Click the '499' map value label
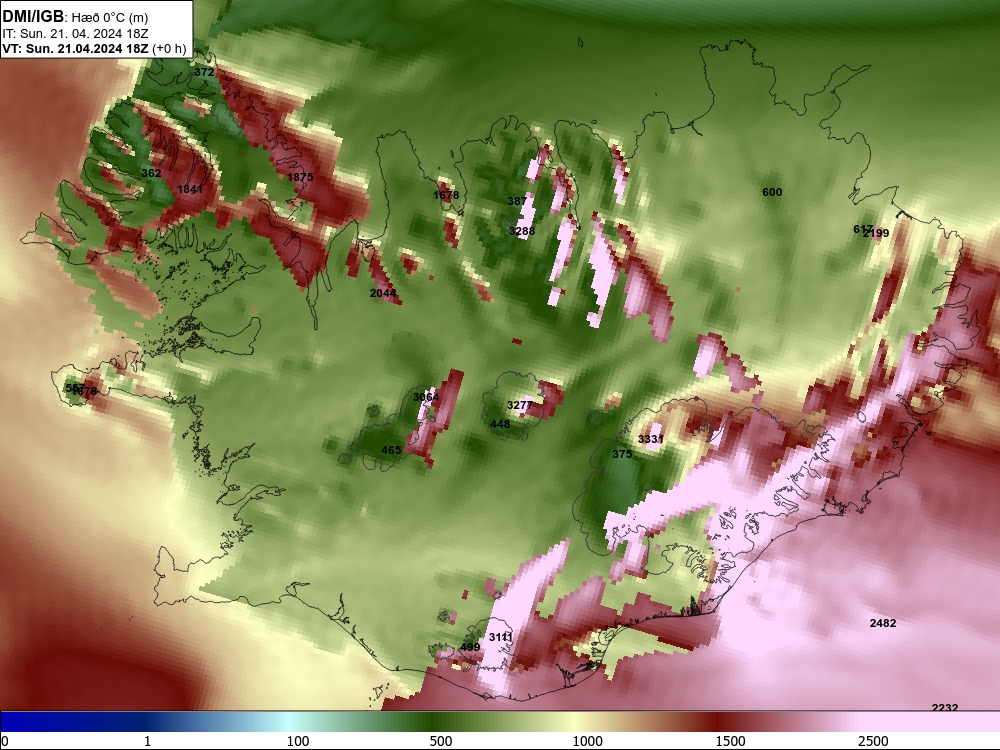Viewport: 1000px width, 750px height. [469, 647]
